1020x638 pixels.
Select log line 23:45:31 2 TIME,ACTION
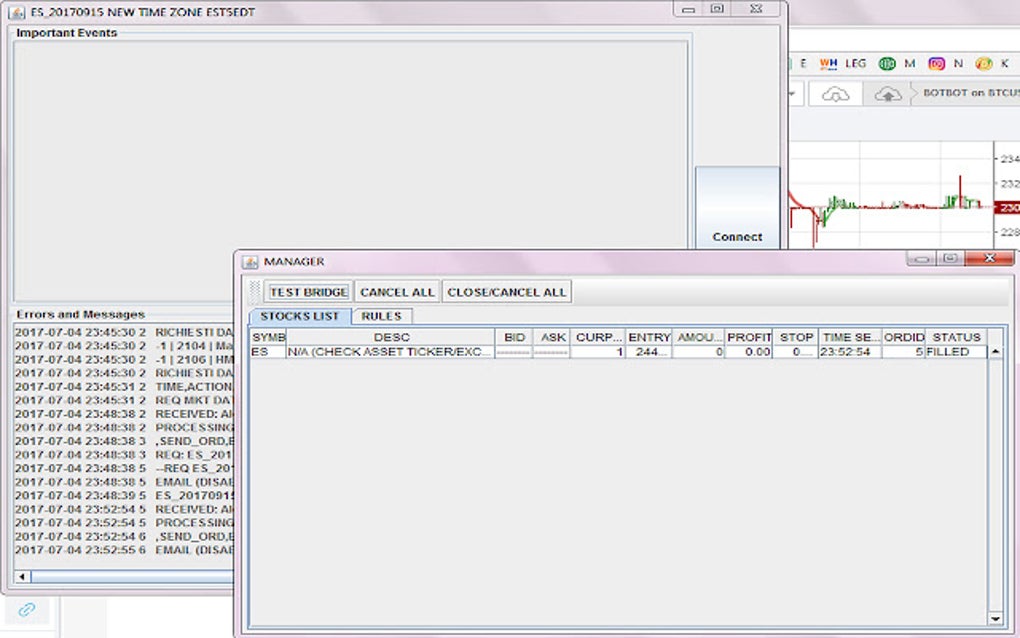pos(124,386)
